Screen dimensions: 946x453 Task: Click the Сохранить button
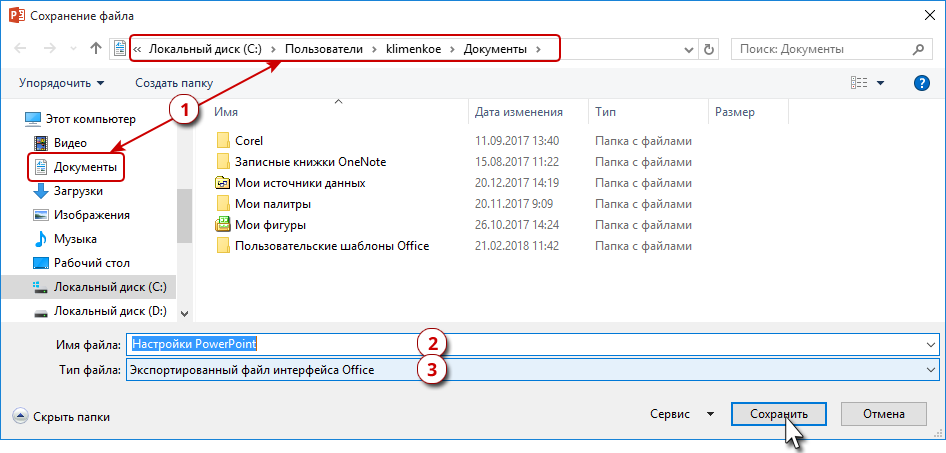tap(778, 414)
